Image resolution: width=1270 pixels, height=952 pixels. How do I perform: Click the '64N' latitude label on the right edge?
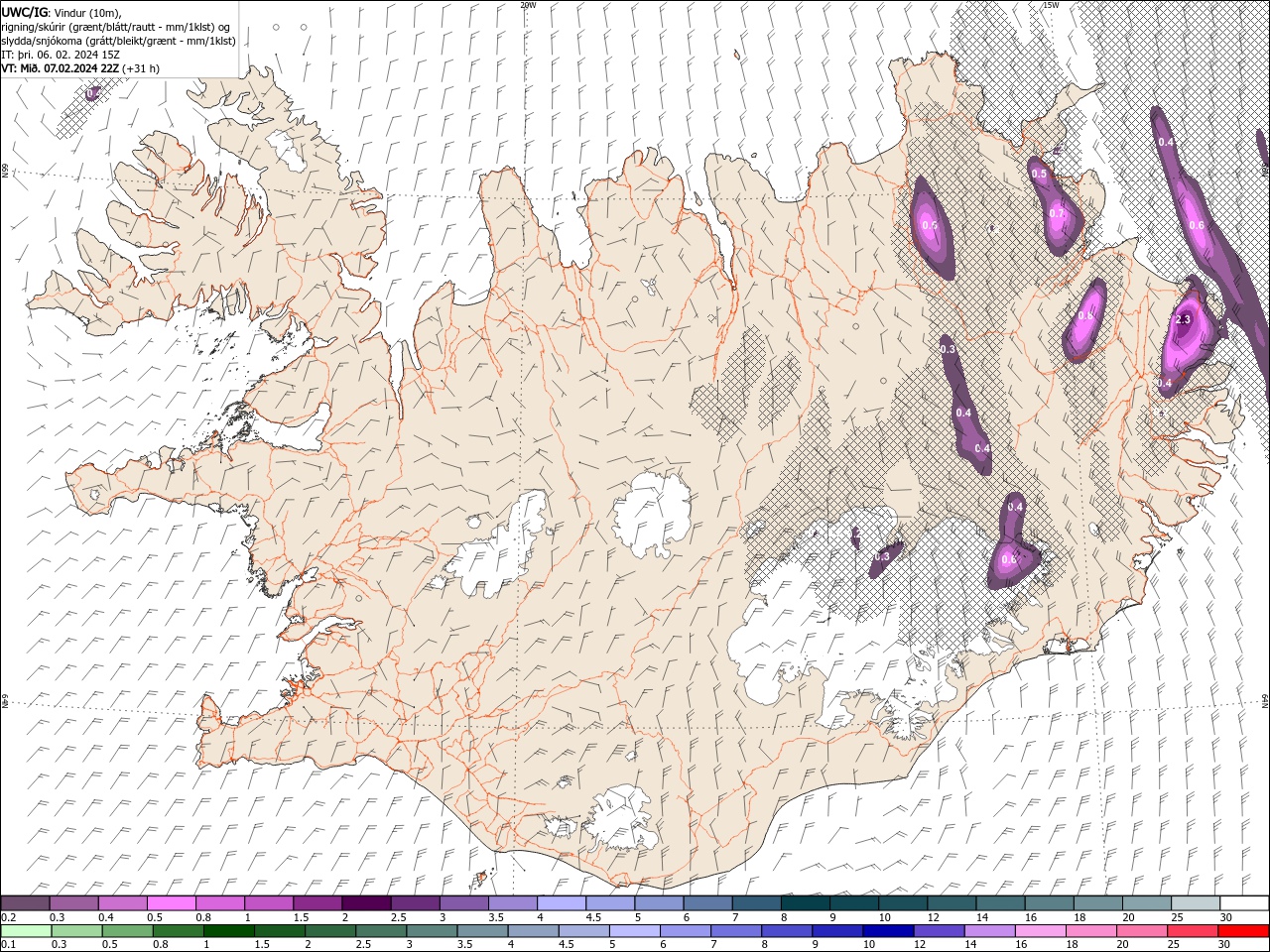[x=1265, y=701]
